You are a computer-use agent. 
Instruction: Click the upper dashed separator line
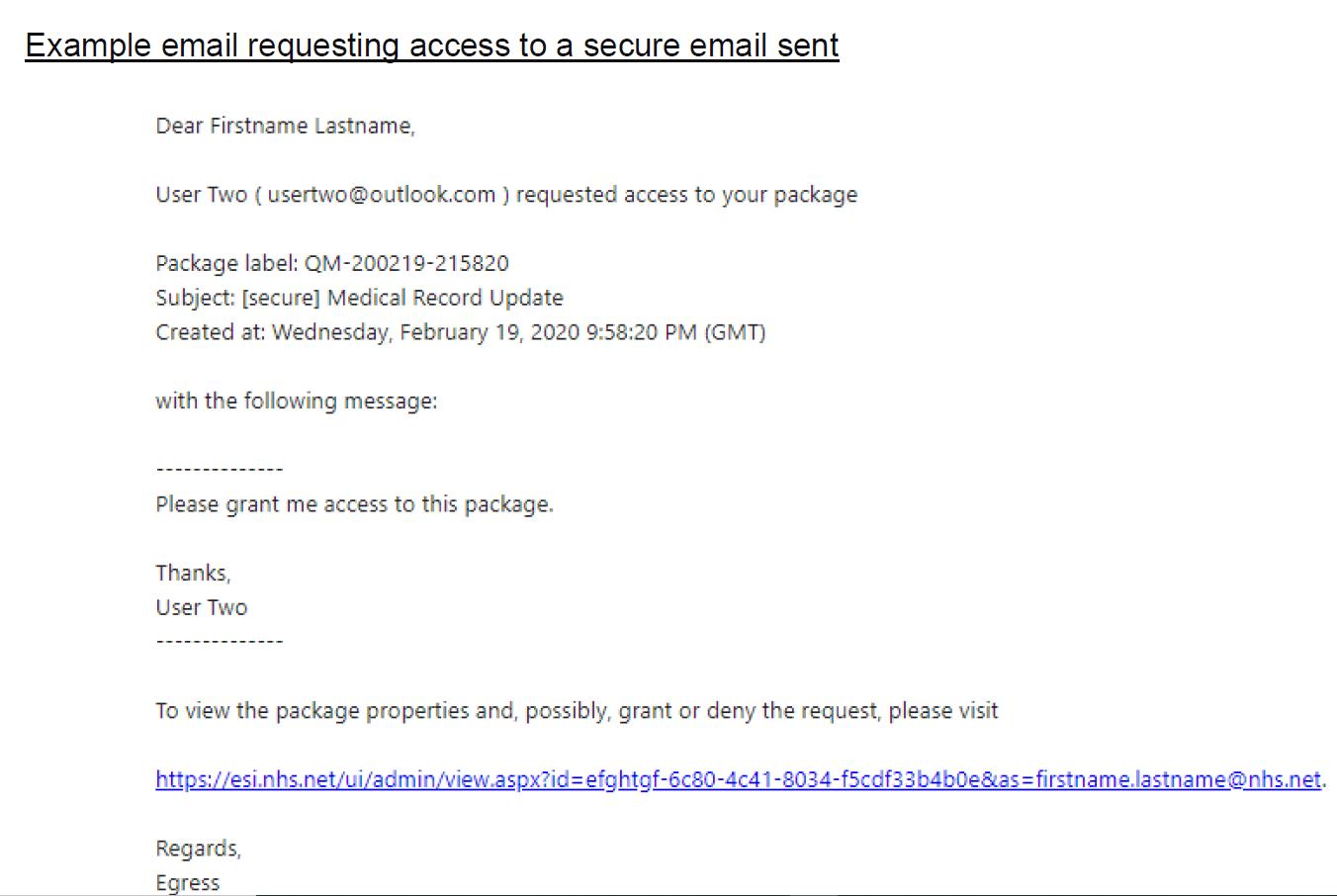[220, 470]
